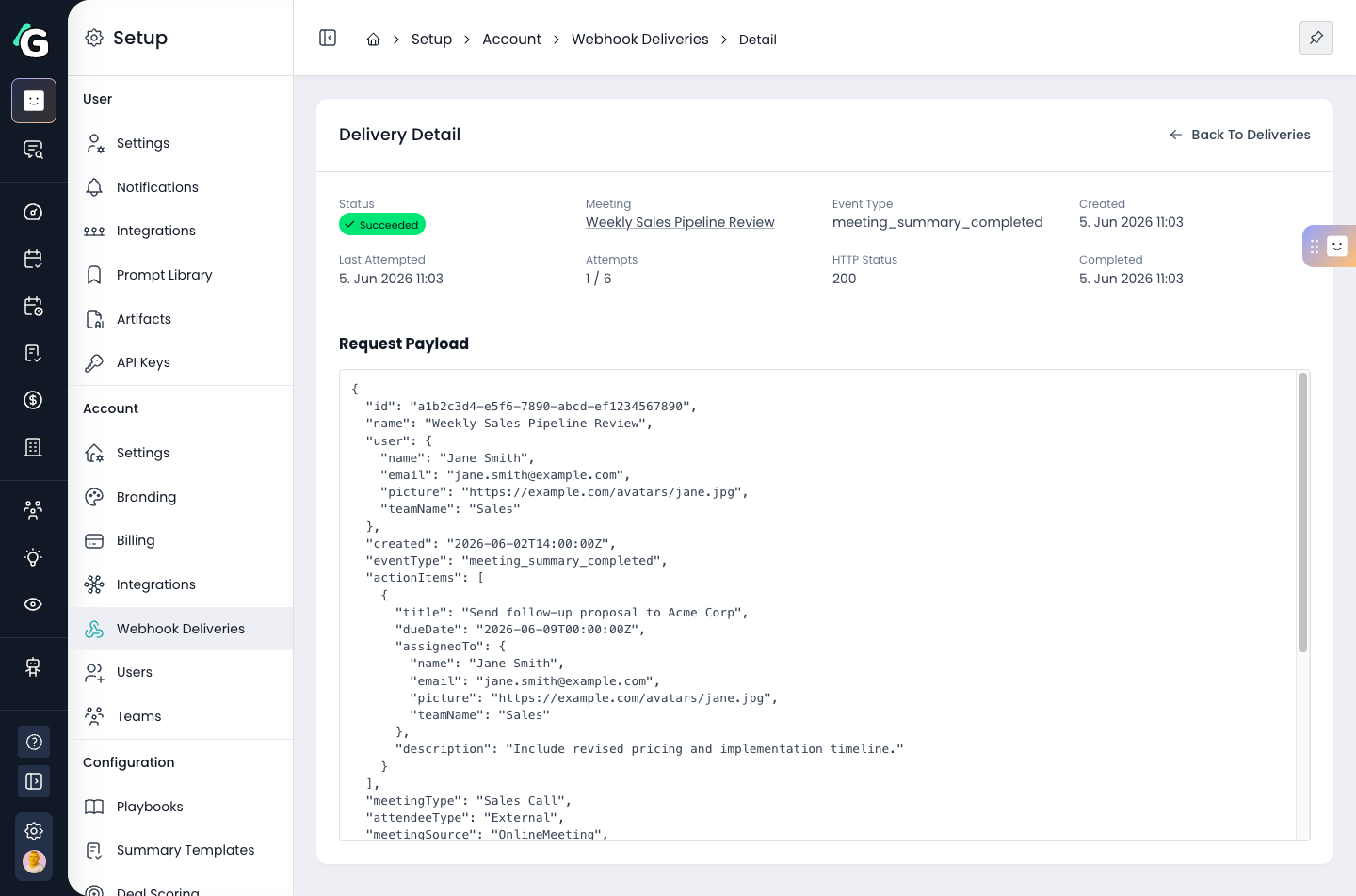
Task: Open Playbooks in sidebar
Action: tap(180, 807)
